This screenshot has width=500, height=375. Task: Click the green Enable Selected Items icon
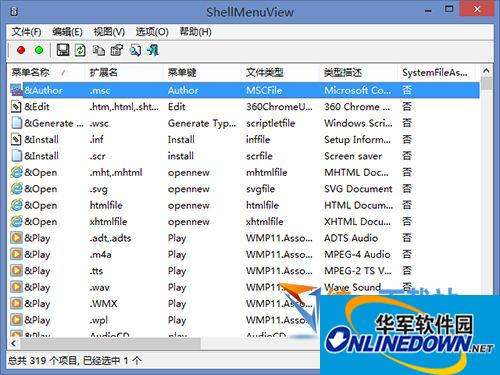coord(39,50)
